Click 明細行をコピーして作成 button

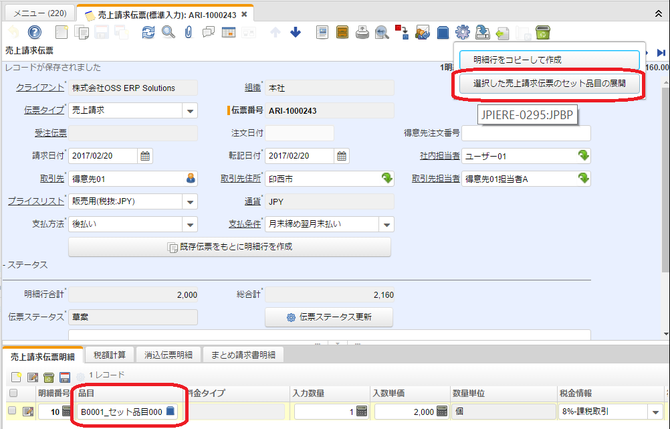pos(550,60)
